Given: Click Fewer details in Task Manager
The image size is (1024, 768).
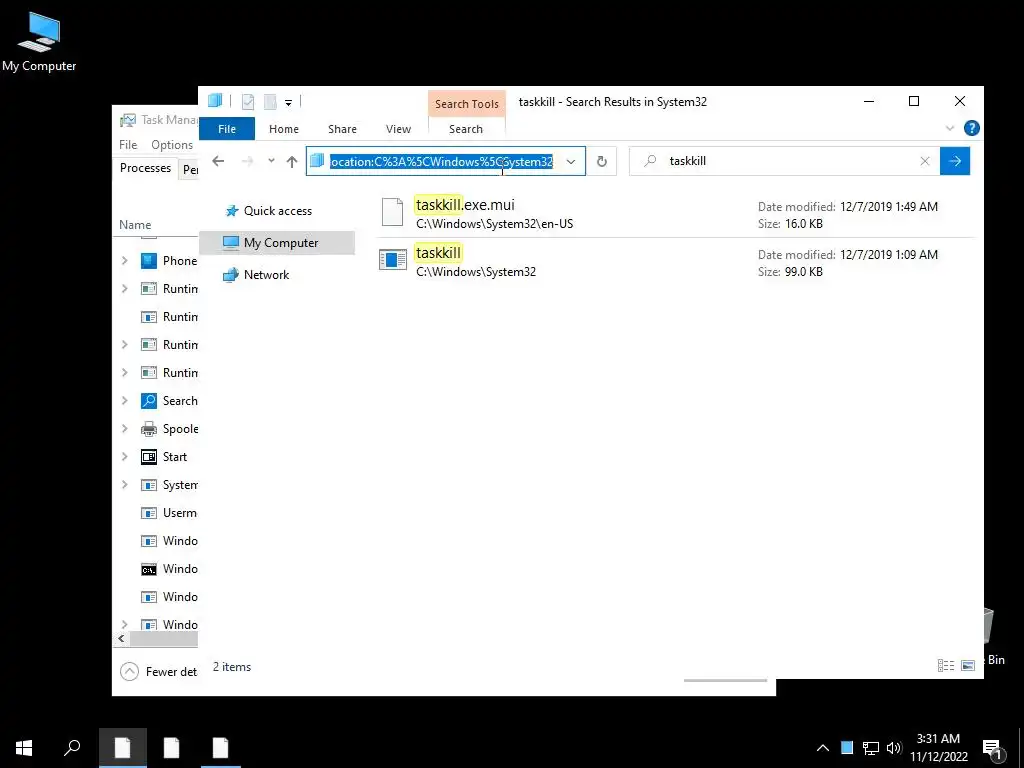Looking at the screenshot, I should pyautogui.click(x=159, y=671).
